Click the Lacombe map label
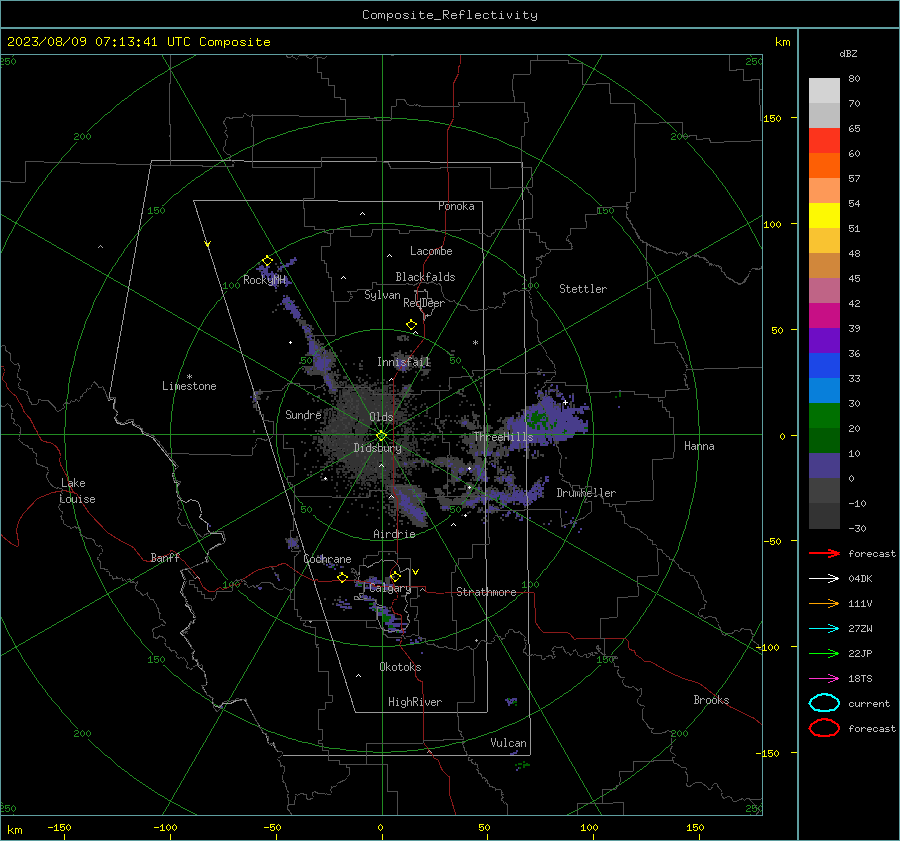 click(431, 251)
